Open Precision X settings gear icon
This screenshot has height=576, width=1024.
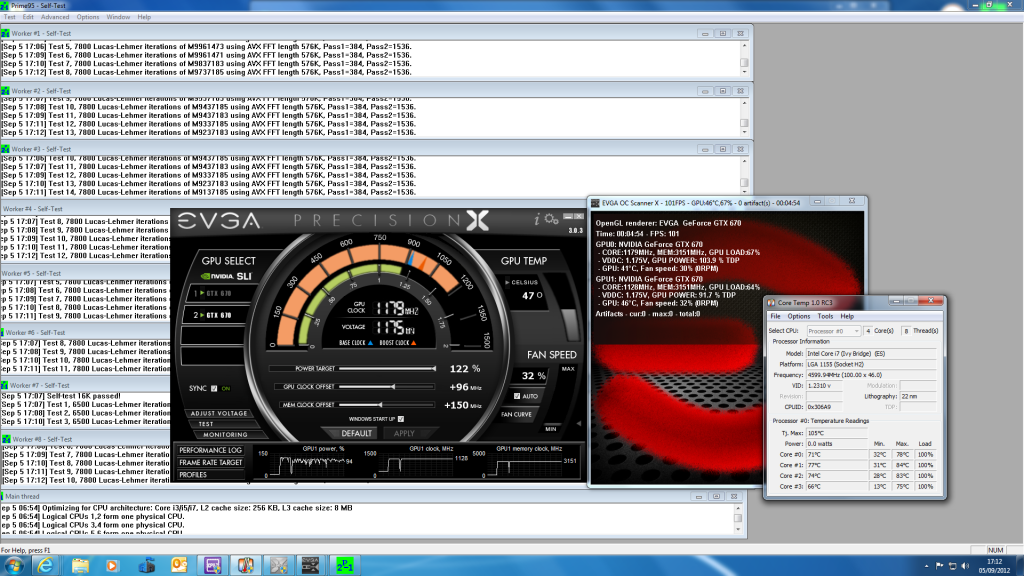pyautogui.click(x=550, y=220)
